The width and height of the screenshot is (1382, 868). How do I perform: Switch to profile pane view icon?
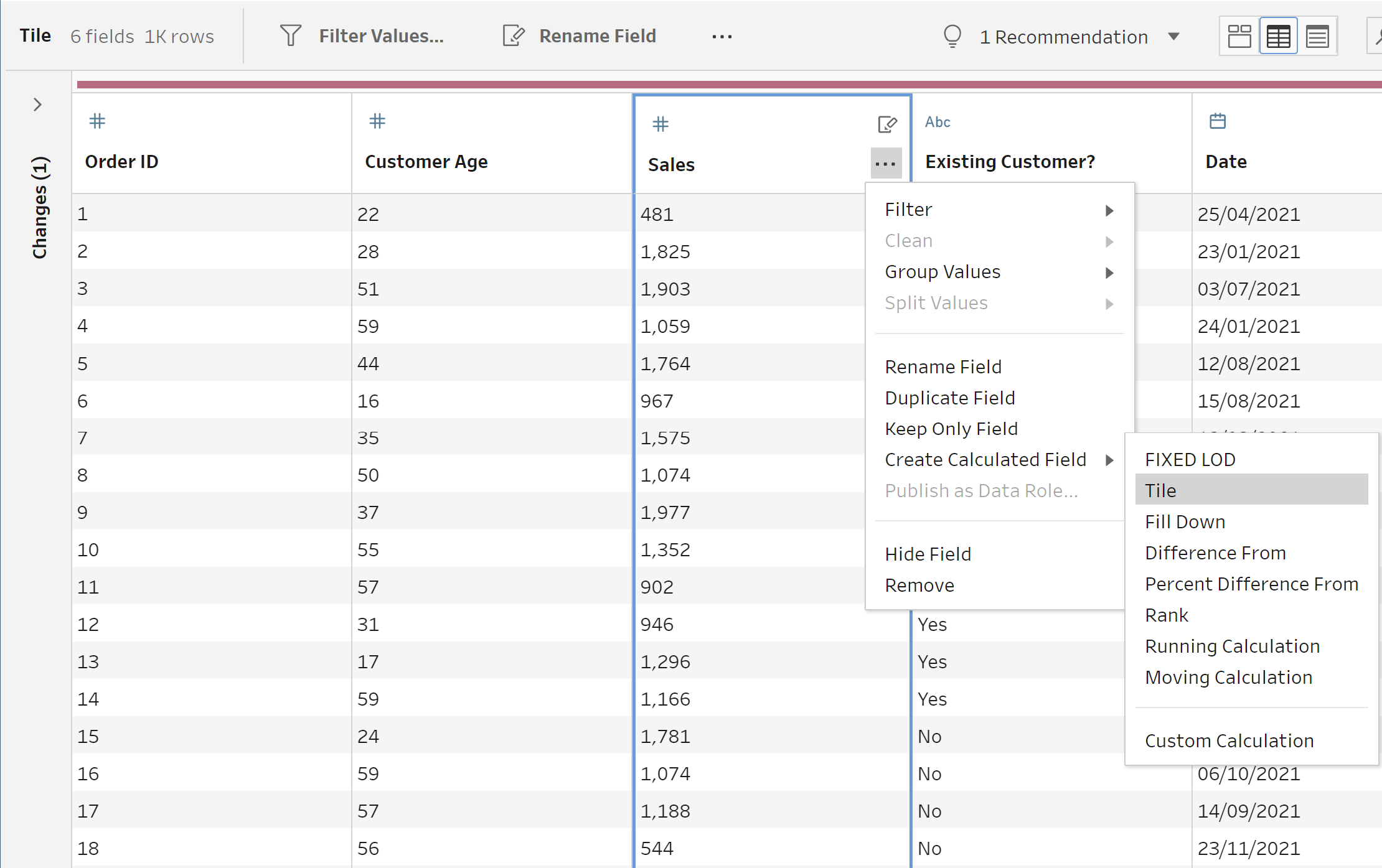pyautogui.click(x=1239, y=36)
